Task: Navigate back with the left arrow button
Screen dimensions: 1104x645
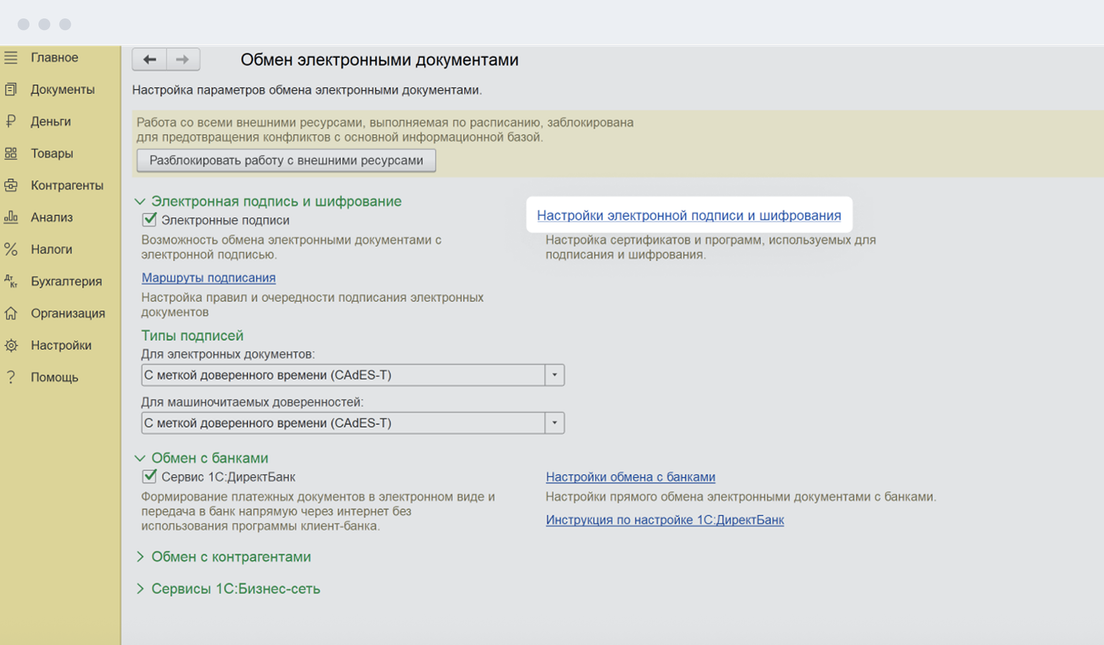Action: pos(149,60)
